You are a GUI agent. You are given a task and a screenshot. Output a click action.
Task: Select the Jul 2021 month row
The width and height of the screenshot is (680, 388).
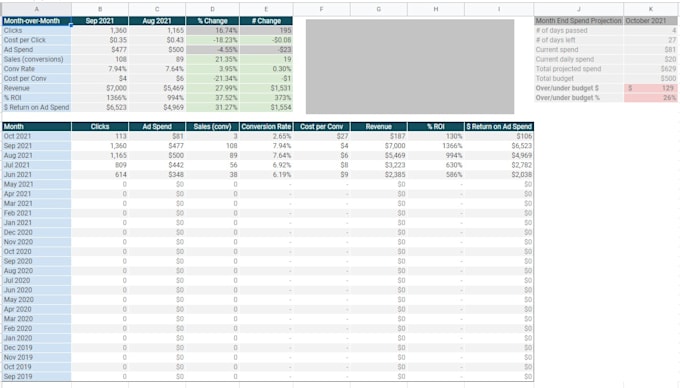coord(36,165)
